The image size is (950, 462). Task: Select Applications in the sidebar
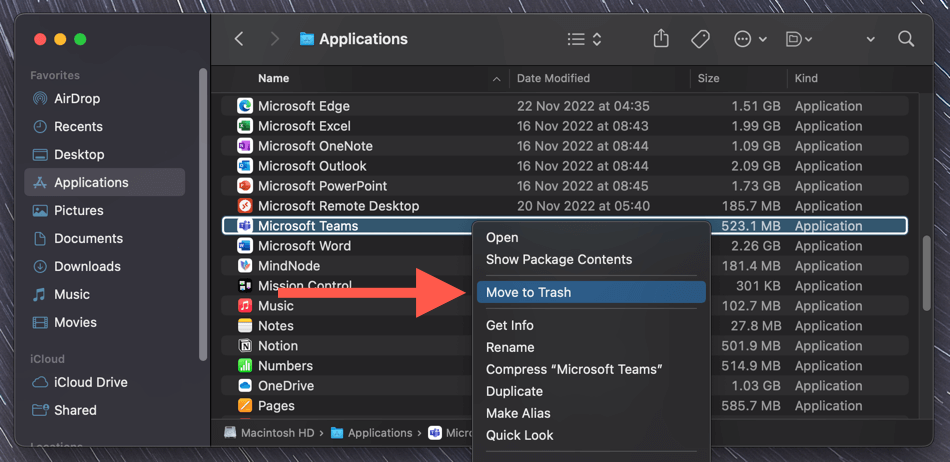(104, 182)
